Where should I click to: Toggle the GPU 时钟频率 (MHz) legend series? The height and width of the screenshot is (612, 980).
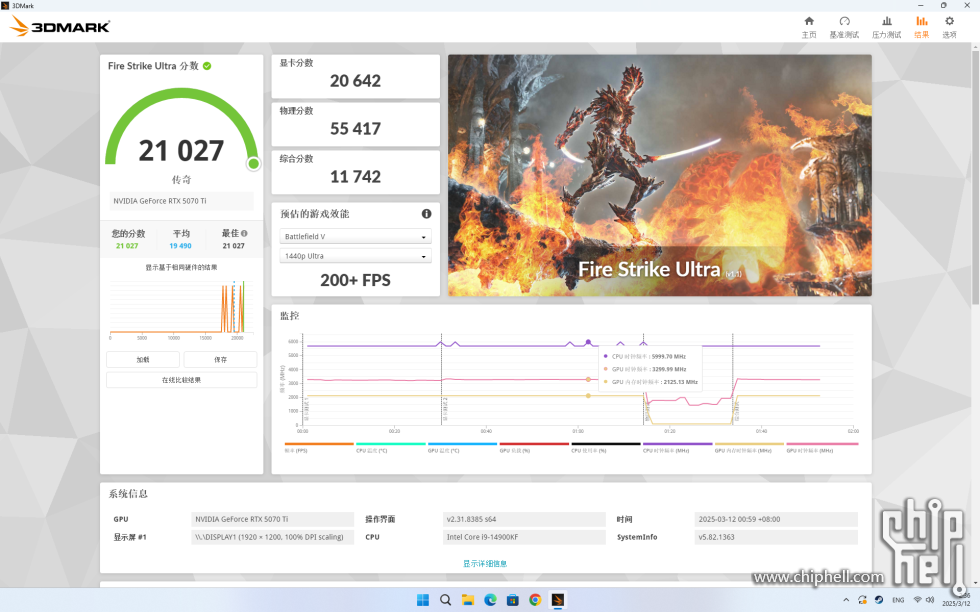(822, 448)
